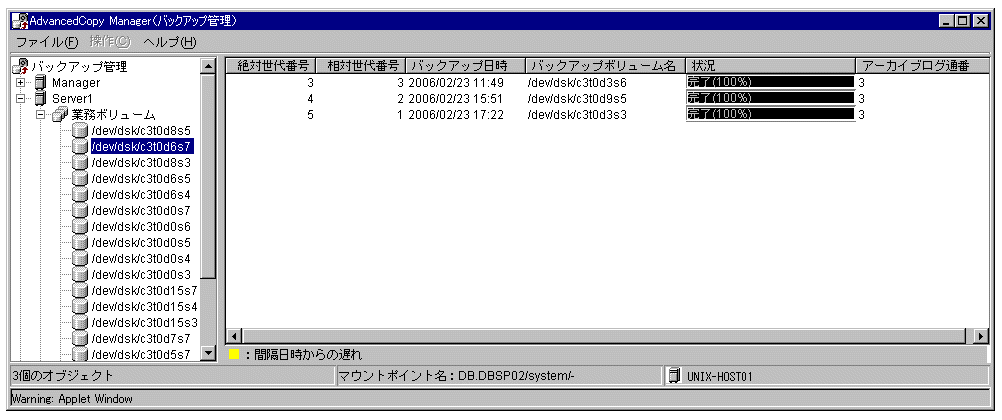Open the ヘルプ(H) menu

169,42
